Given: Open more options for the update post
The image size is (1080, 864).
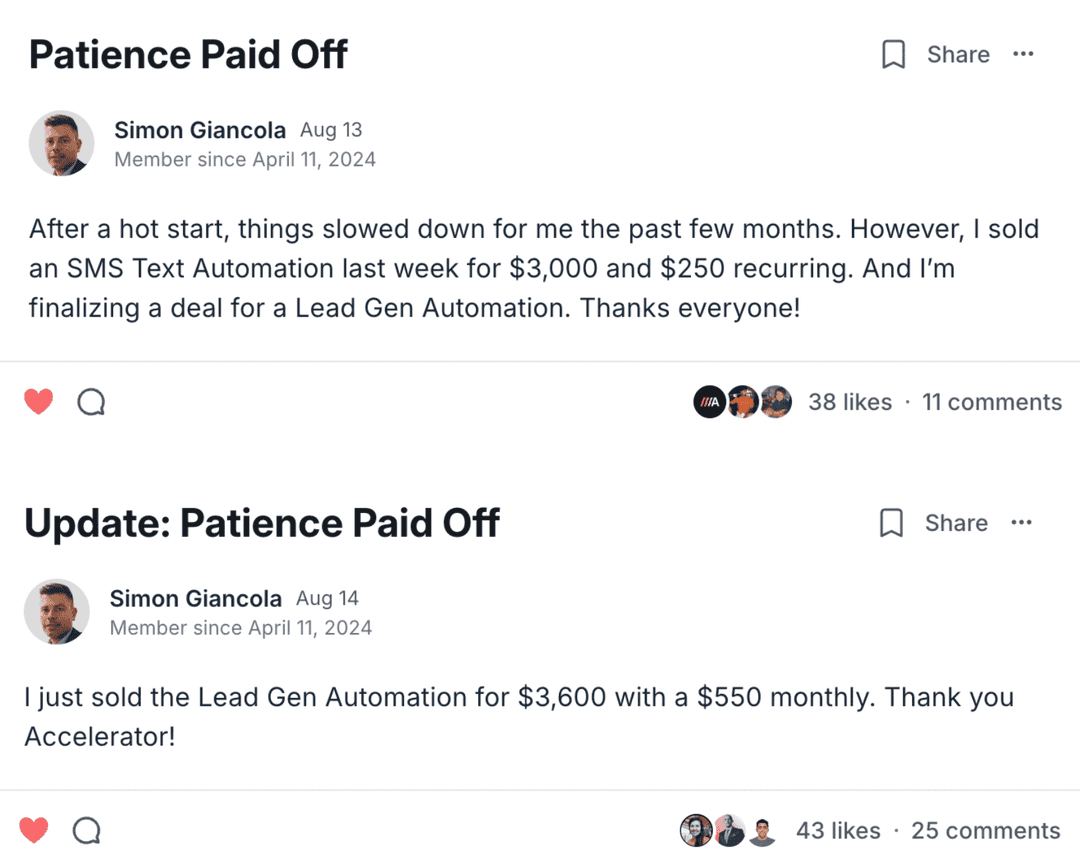Looking at the screenshot, I should [1021, 522].
